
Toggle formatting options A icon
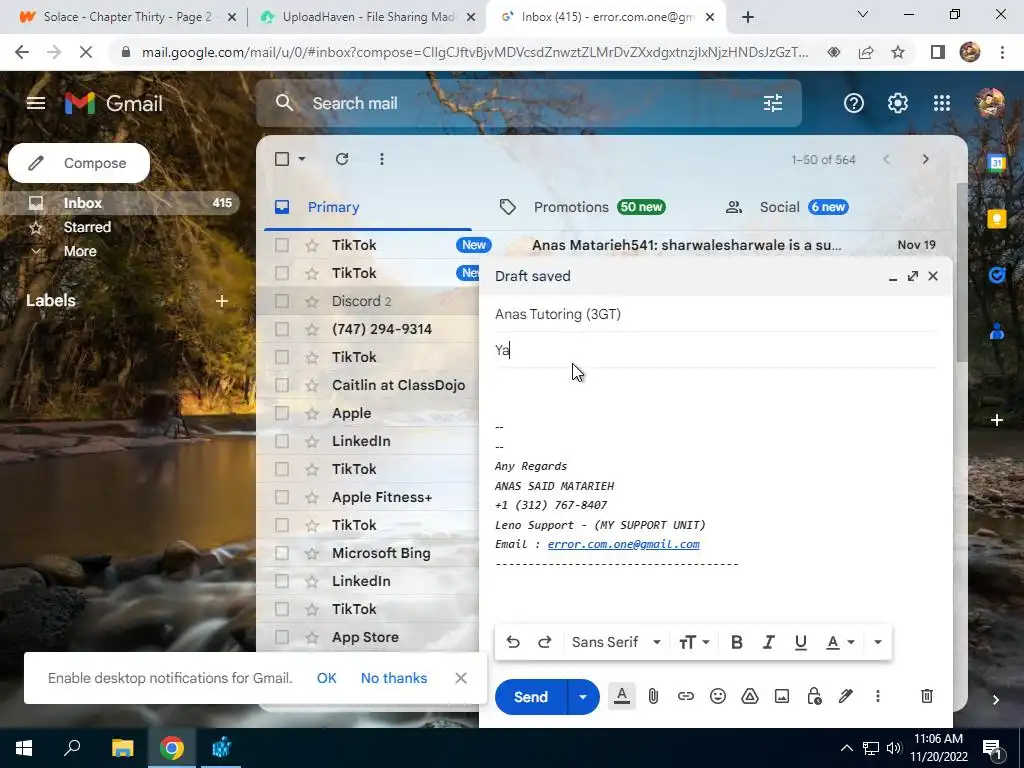tap(622, 696)
